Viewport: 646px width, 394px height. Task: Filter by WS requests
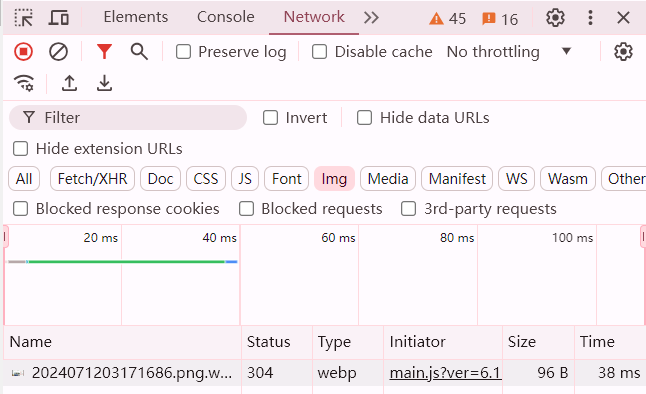click(x=516, y=179)
